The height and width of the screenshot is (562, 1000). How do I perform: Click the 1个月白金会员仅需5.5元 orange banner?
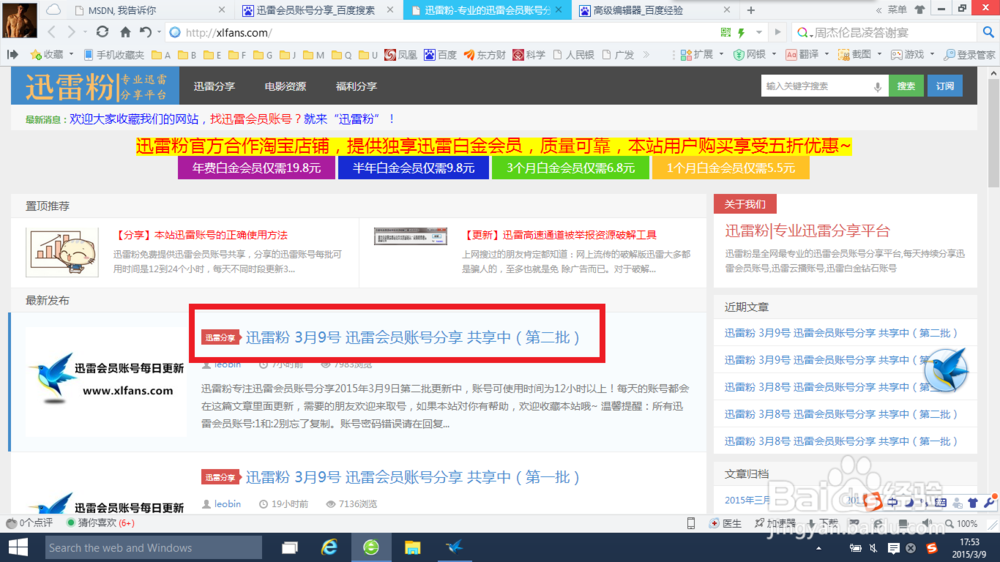(x=730, y=168)
